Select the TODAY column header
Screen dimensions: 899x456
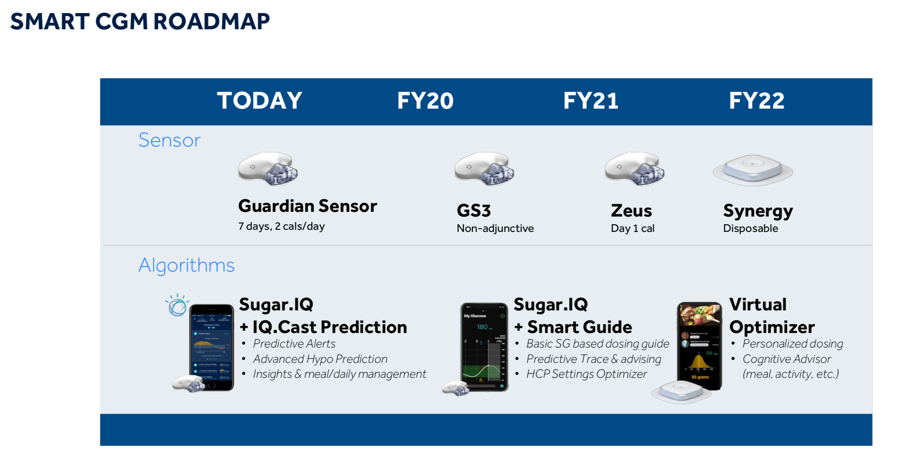[x=260, y=101]
